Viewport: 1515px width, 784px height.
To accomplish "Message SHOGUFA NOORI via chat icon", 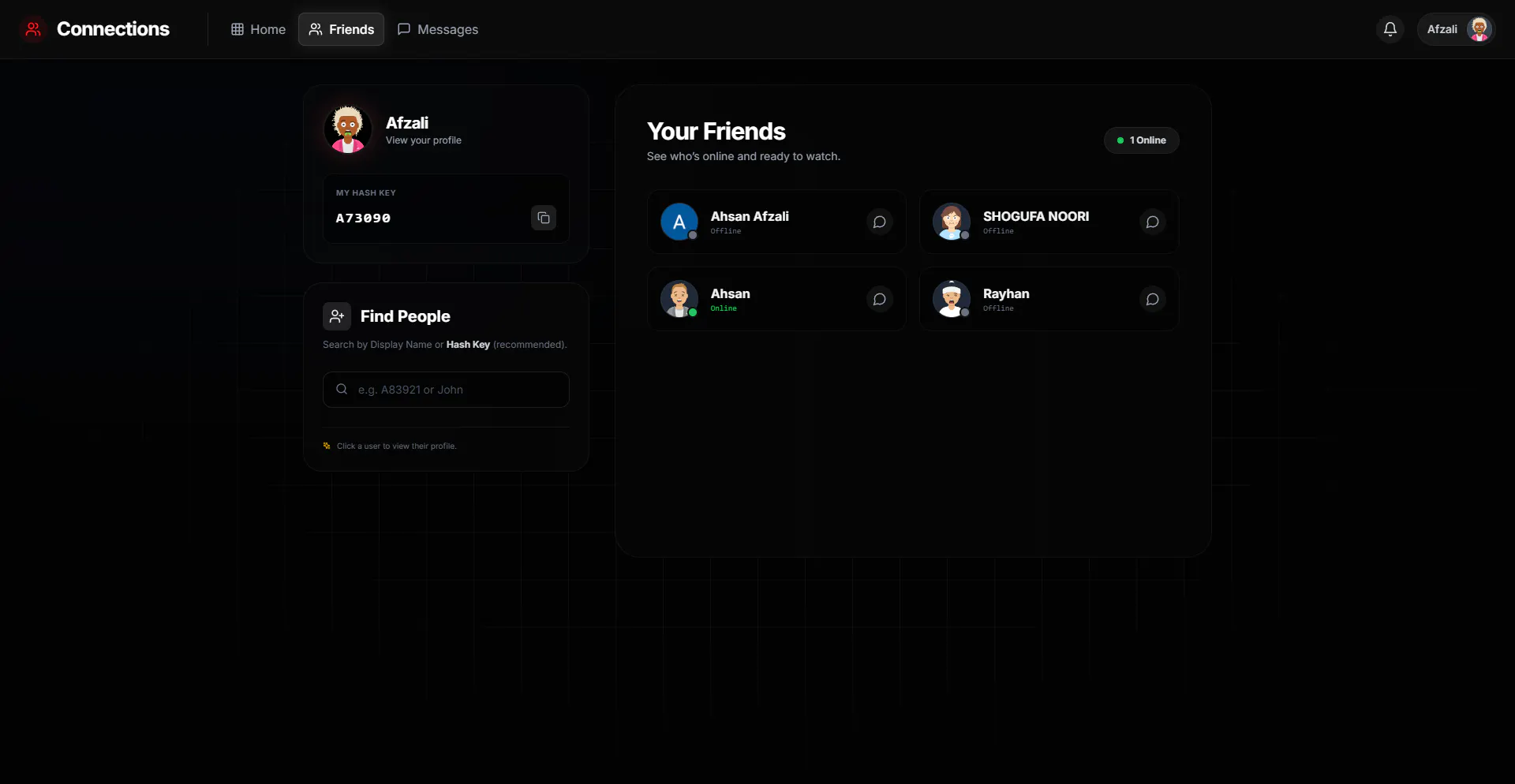I will pos(1152,222).
